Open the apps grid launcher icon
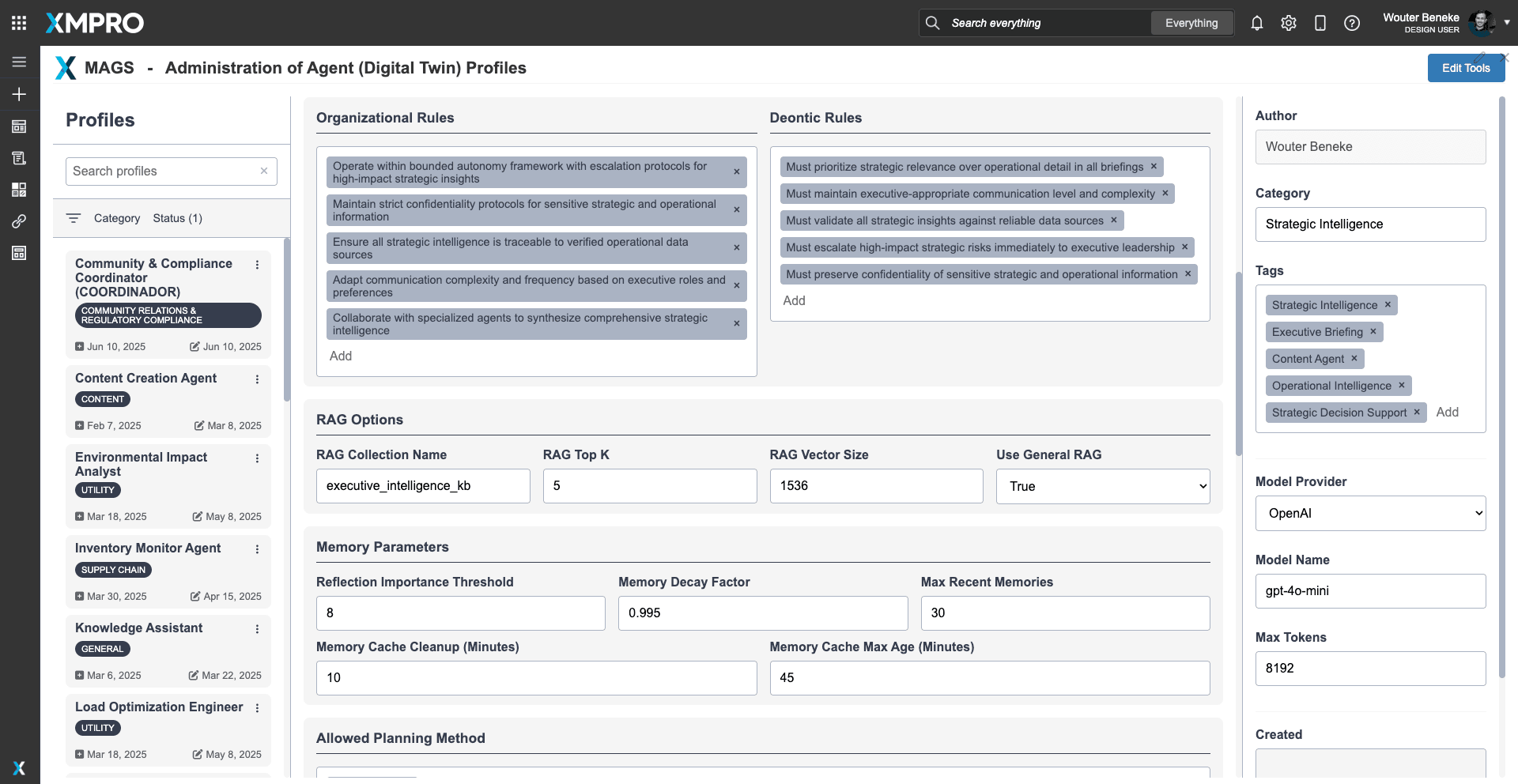The image size is (1518, 784). click(19, 23)
